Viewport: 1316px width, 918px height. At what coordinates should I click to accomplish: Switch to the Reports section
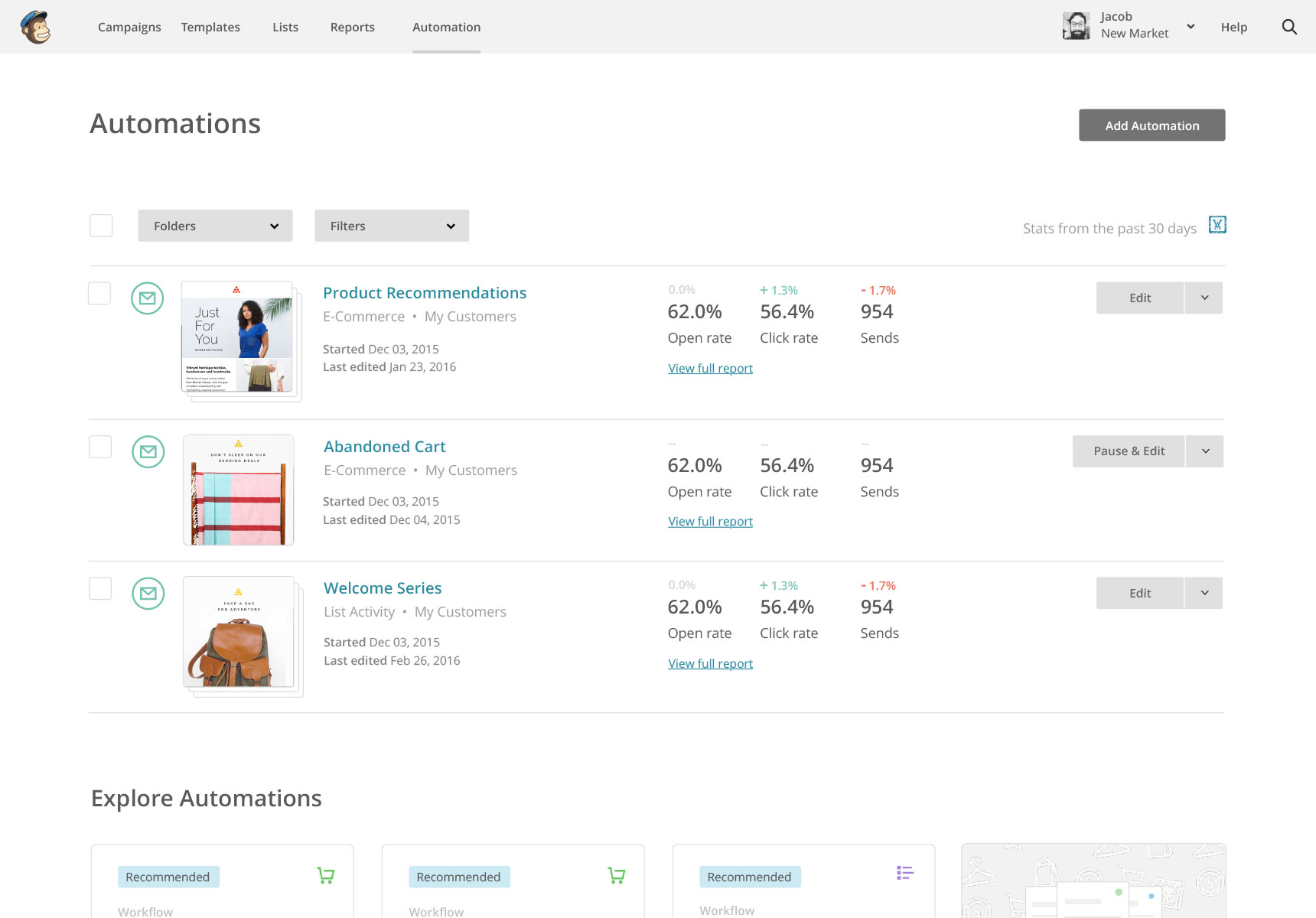coord(353,27)
